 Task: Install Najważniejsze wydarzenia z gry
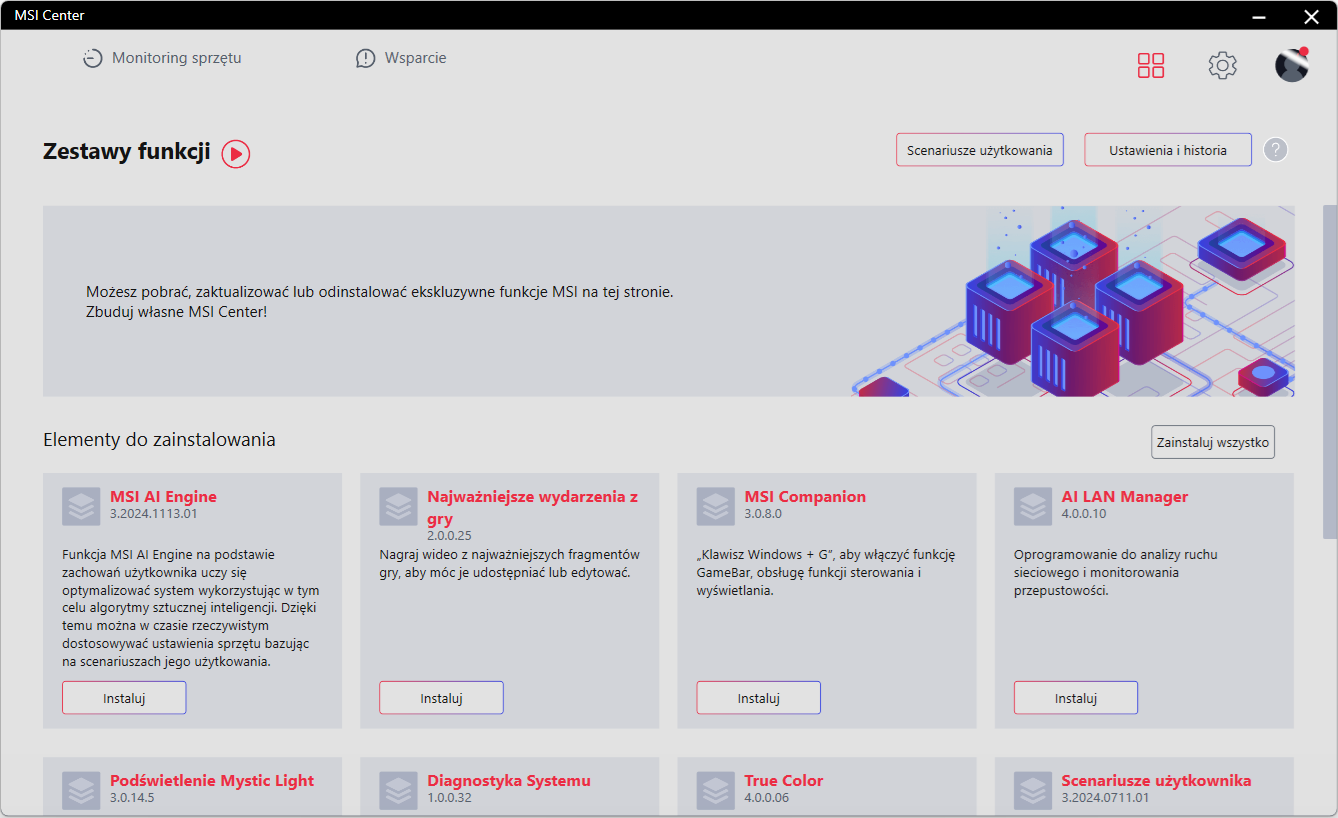[x=441, y=698]
